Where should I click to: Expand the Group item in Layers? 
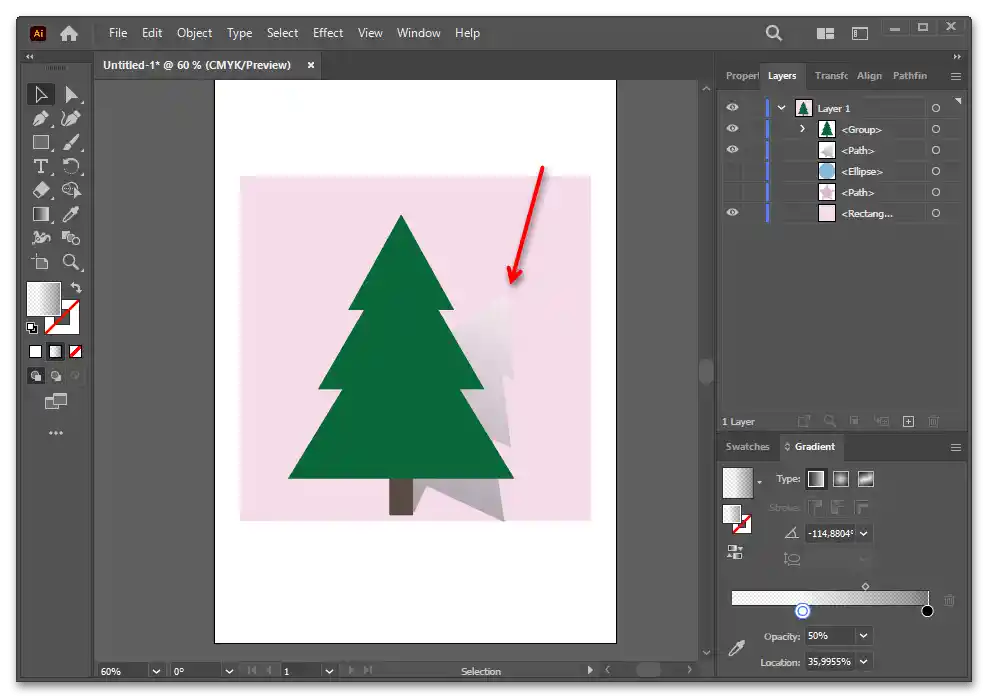pos(802,129)
